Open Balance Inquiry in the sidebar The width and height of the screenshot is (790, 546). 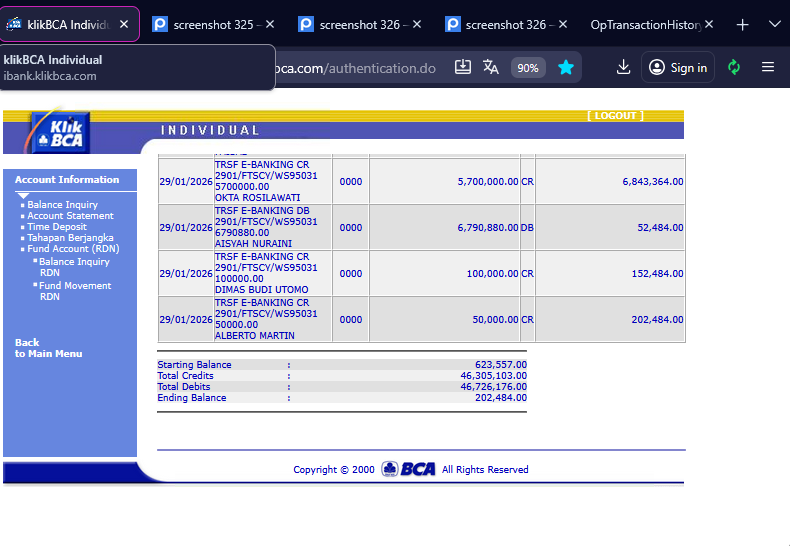click(x=62, y=204)
